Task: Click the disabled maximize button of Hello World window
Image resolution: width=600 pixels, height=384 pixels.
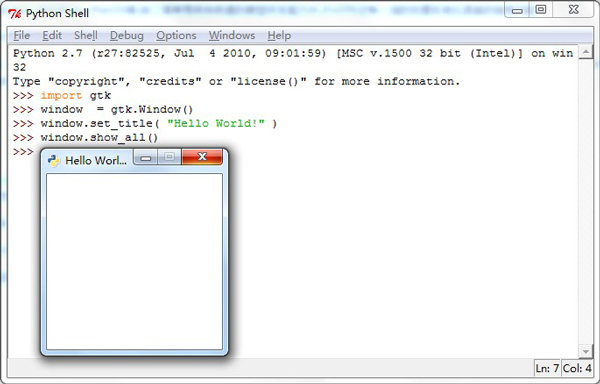Action: pyautogui.click(x=169, y=157)
